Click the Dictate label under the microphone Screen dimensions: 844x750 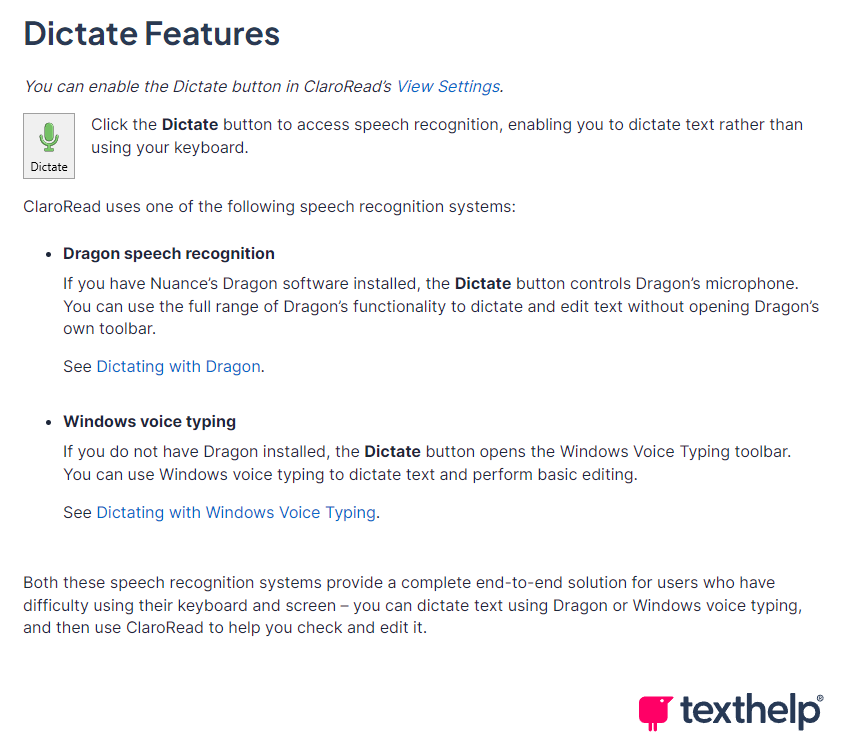pyautogui.click(x=49, y=167)
